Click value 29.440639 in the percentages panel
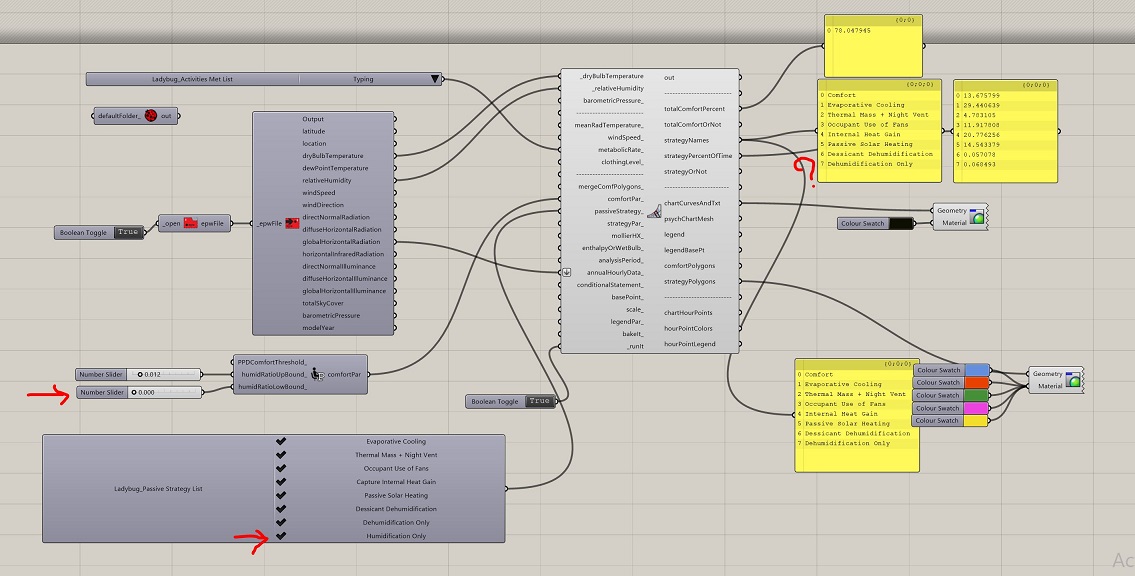 (x=980, y=105)
